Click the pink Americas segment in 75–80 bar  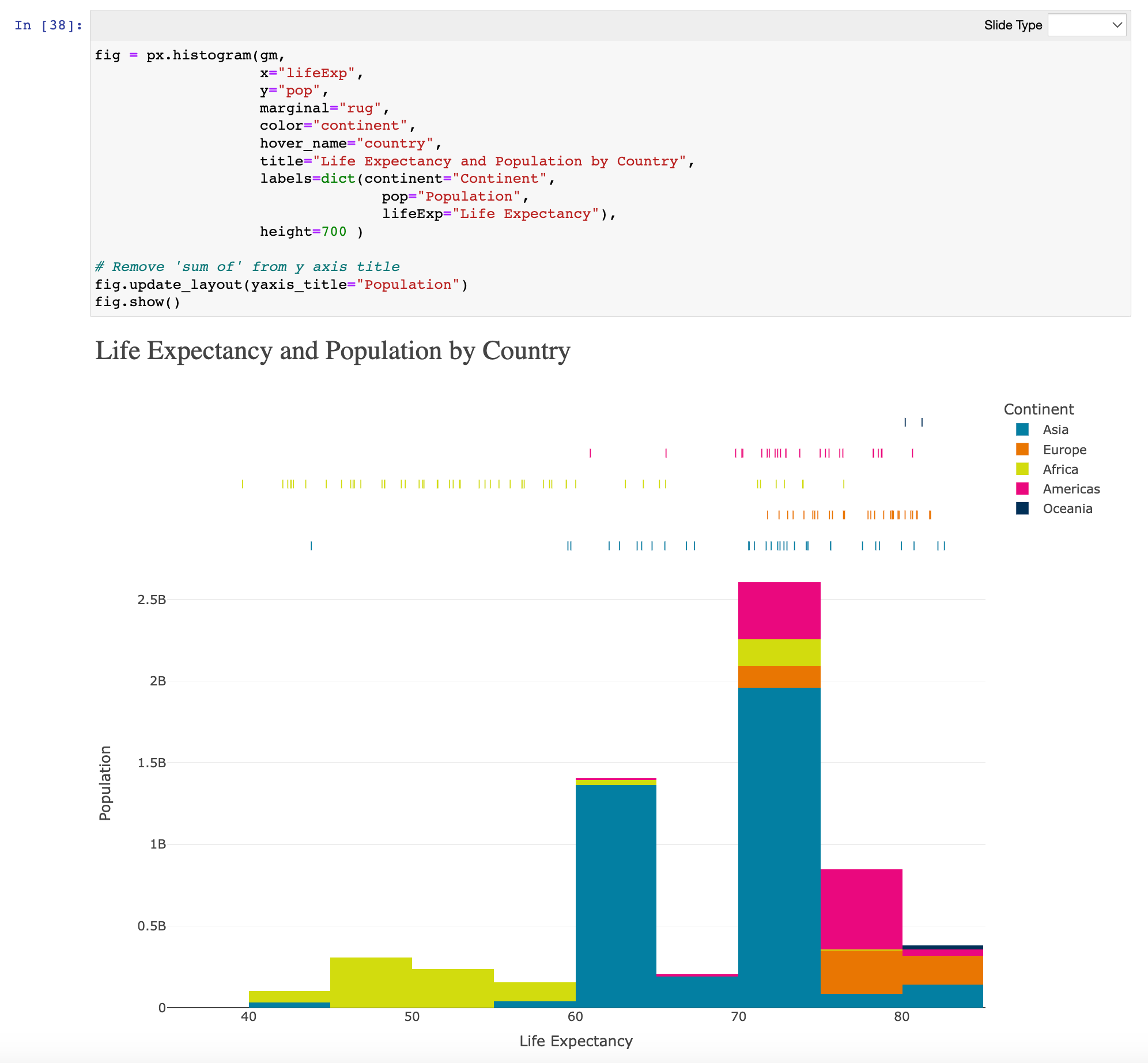(861, 909)
